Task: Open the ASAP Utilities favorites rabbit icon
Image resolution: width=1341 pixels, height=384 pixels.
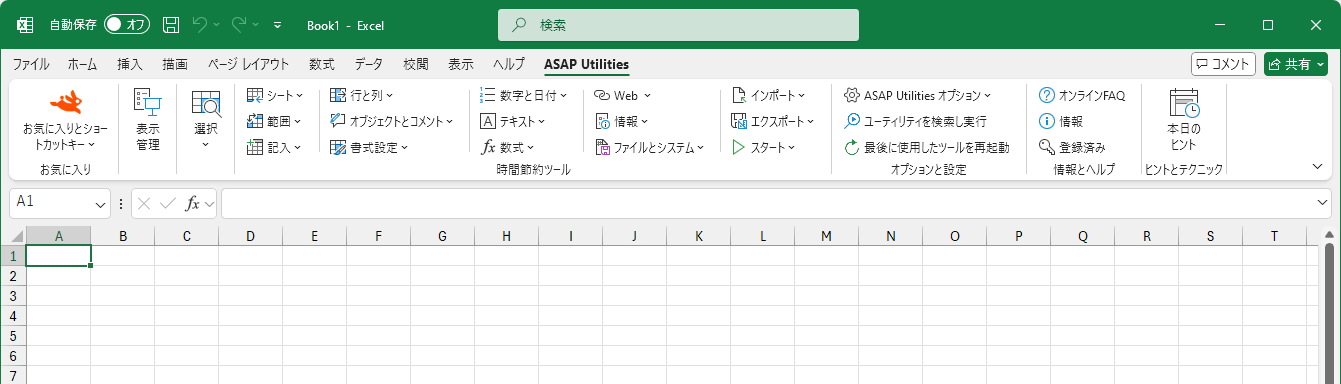Action: point(66,102)
